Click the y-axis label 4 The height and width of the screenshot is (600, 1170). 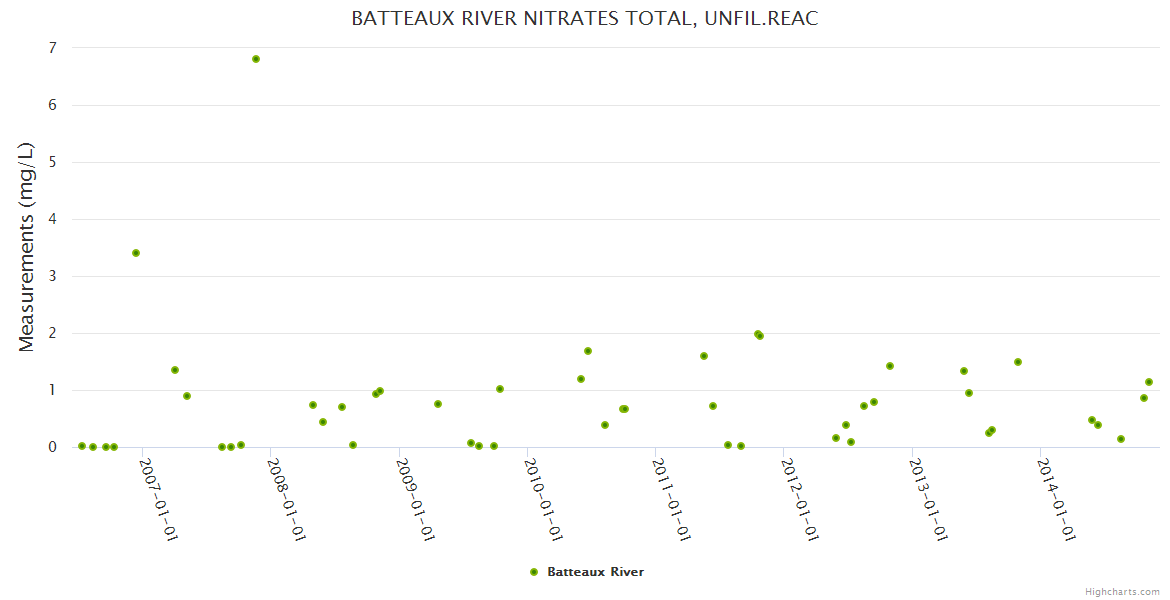[x=52, y=219]
